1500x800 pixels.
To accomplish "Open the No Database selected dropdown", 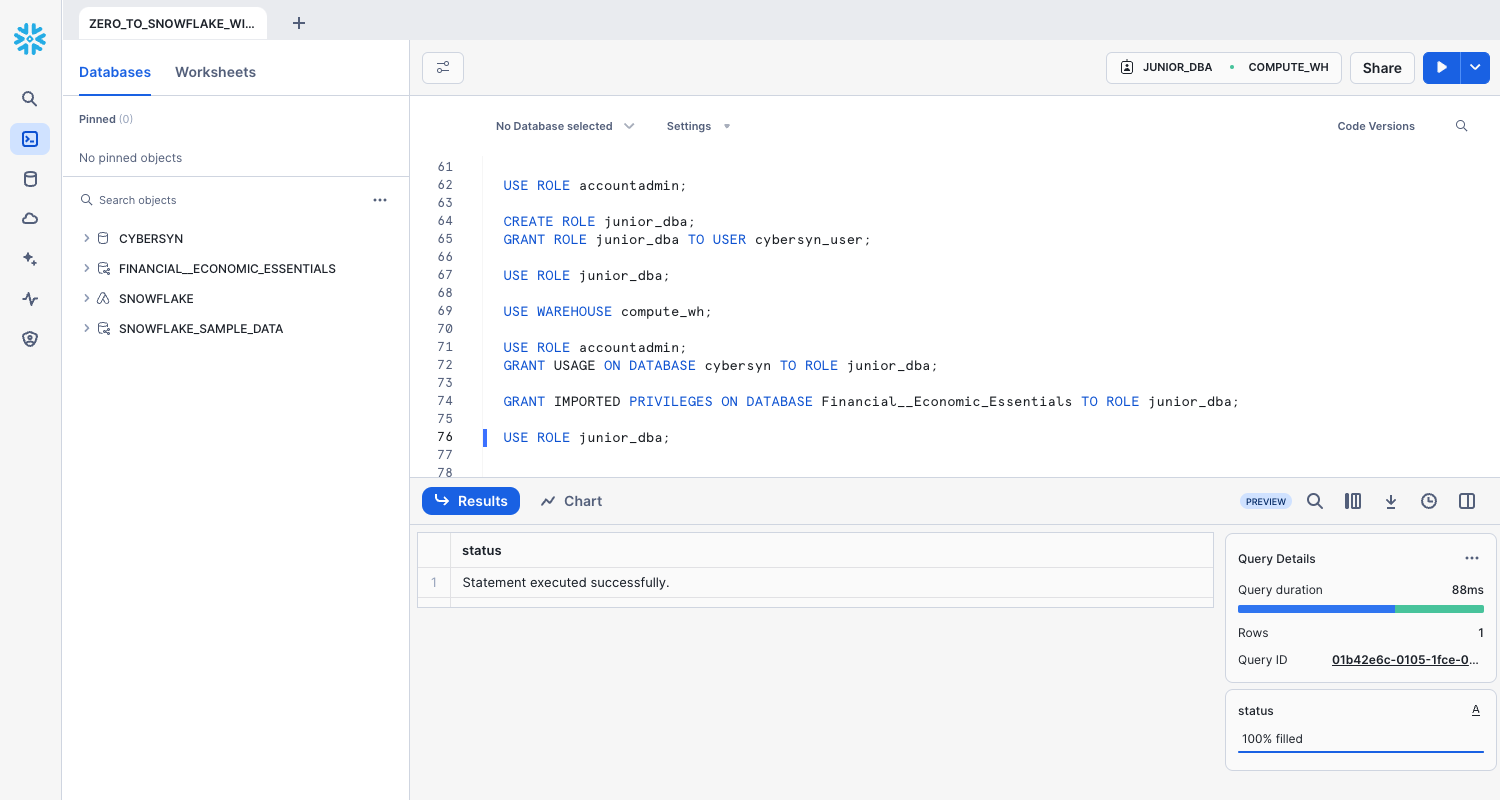I will pos(564,126).
